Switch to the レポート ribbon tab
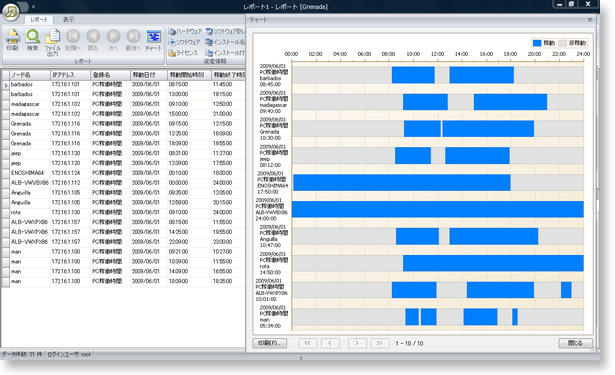 [x=39, y=19]
